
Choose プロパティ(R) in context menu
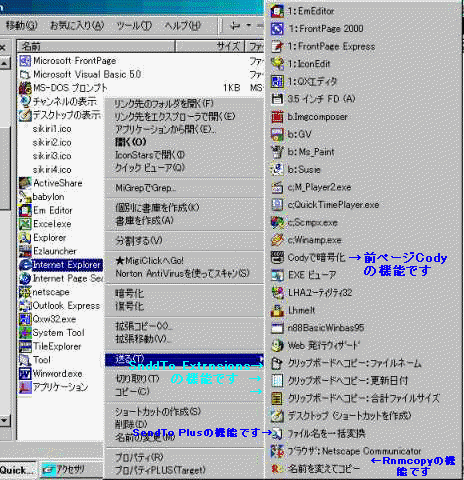(139, 457)
